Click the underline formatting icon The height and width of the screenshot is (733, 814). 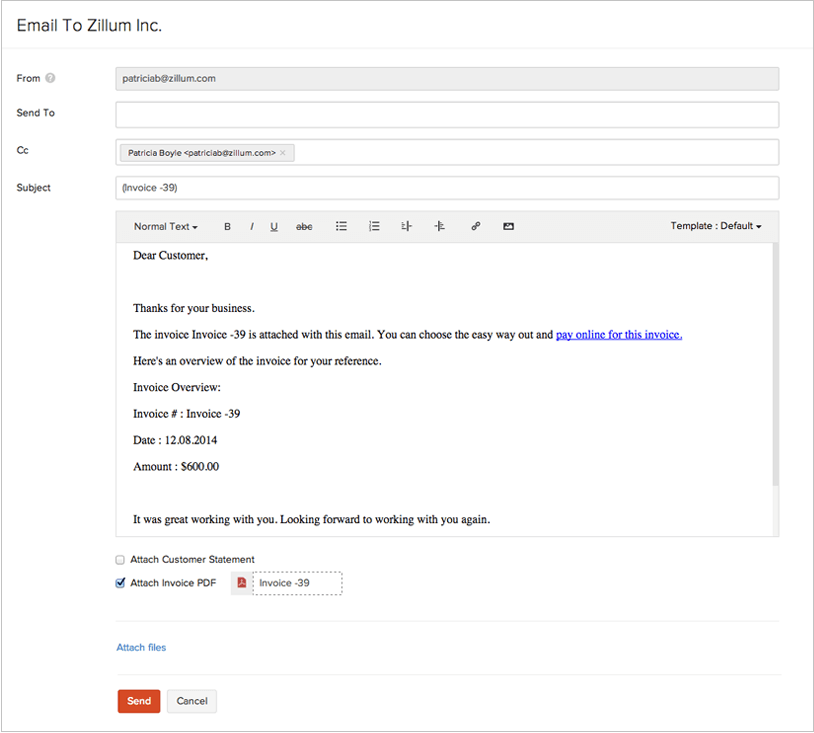[x=274, y=227]
